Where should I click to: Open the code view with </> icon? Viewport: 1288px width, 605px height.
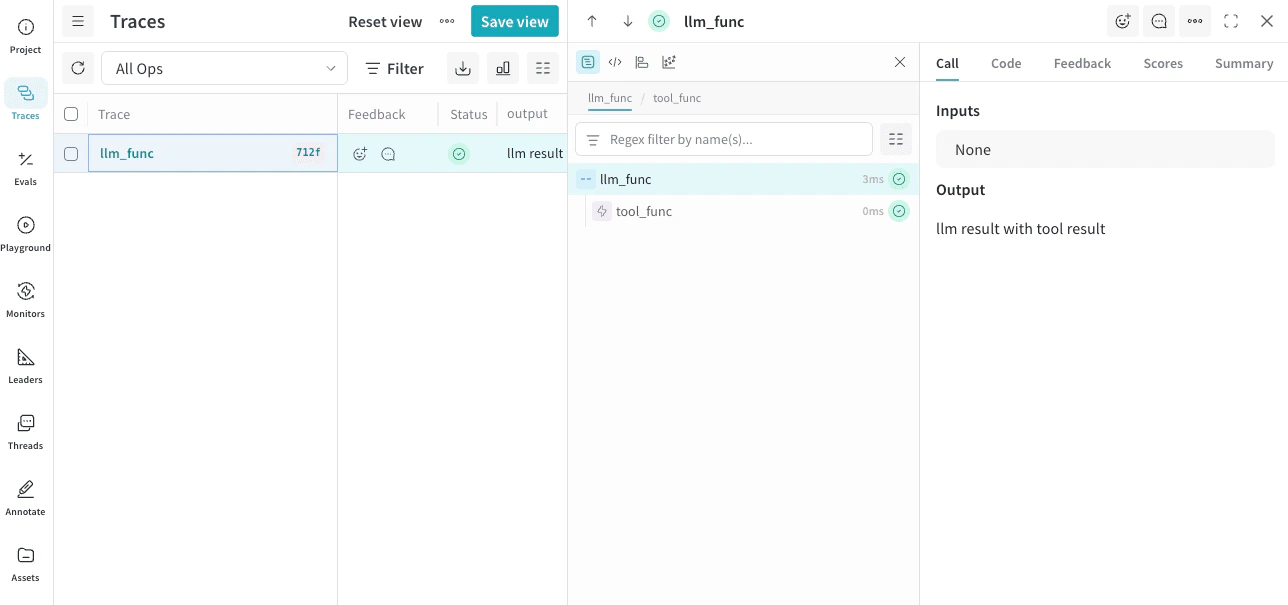point(615,61)
